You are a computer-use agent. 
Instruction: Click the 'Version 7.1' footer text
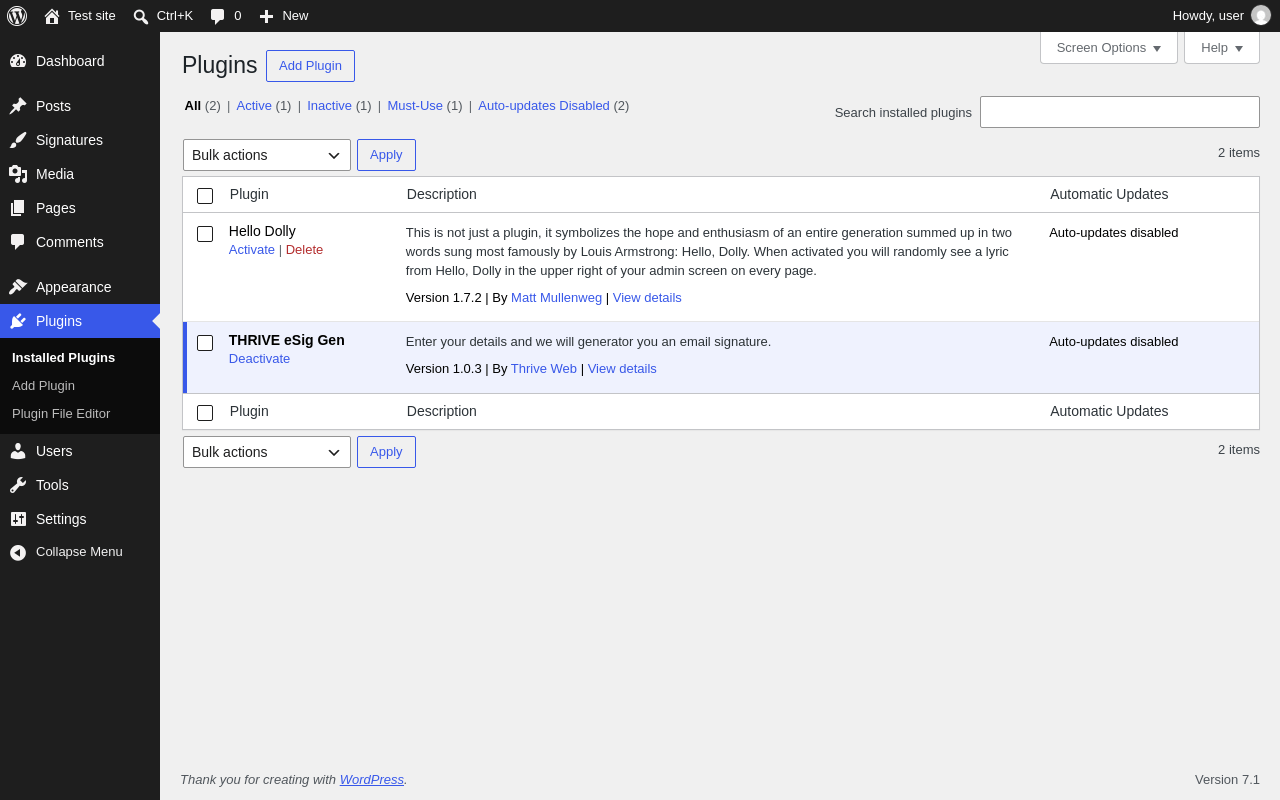[1227, 780]
